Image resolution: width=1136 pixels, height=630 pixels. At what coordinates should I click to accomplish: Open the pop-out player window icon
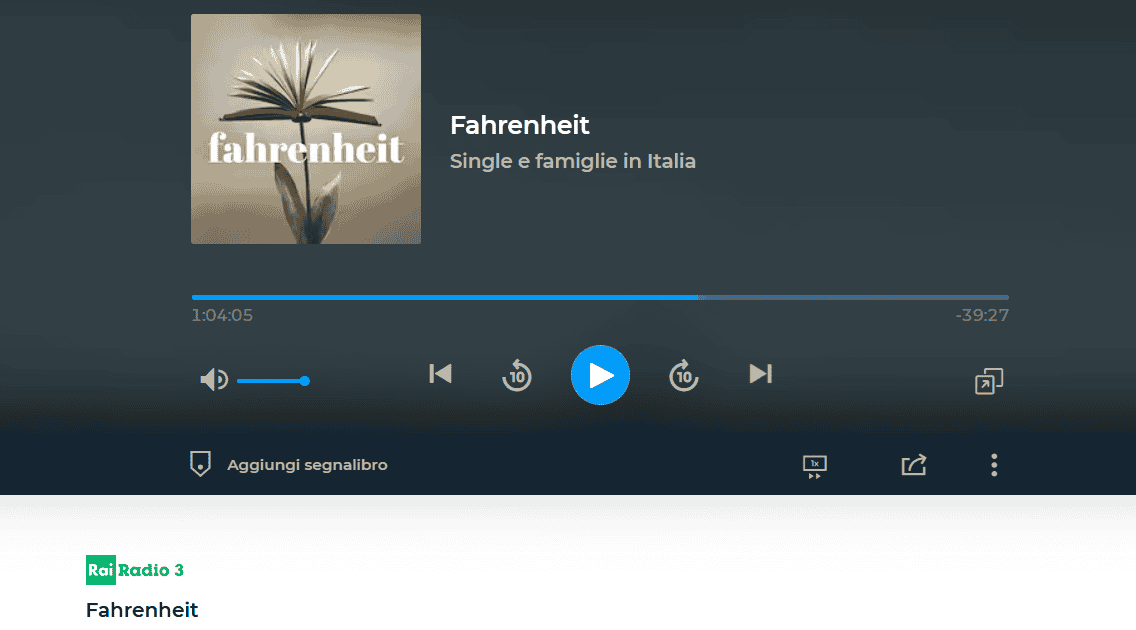pyautogui.click(x=989, y=381)
